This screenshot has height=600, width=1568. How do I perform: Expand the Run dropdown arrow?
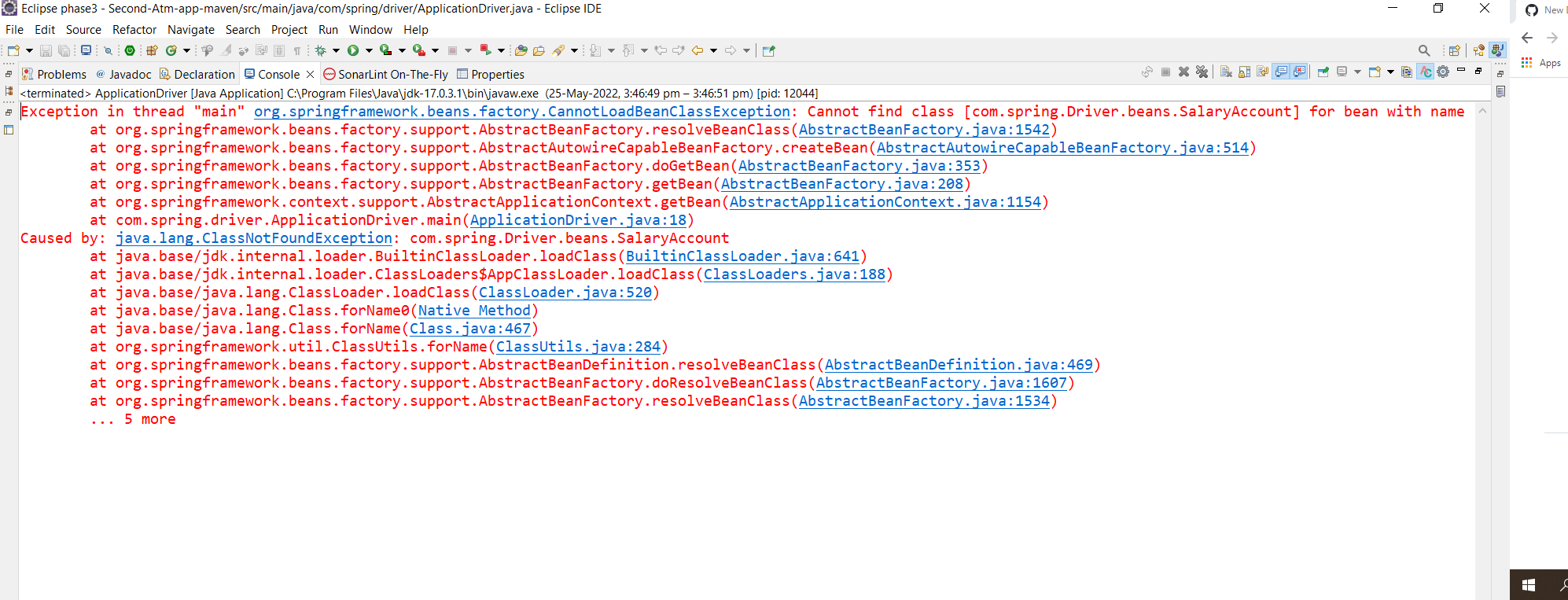click(x=369, y=50)
